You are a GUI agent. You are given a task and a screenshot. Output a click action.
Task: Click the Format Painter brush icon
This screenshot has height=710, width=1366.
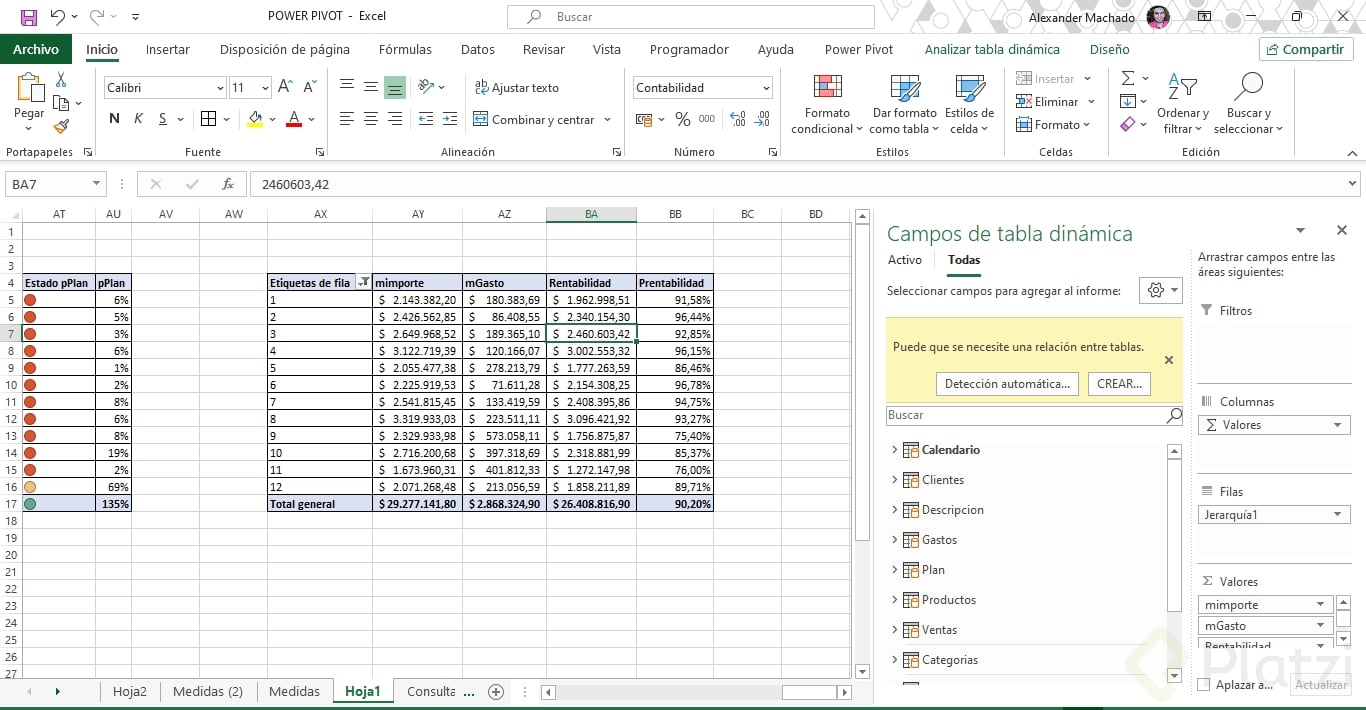pyautogui.click(x=61, y=127)
